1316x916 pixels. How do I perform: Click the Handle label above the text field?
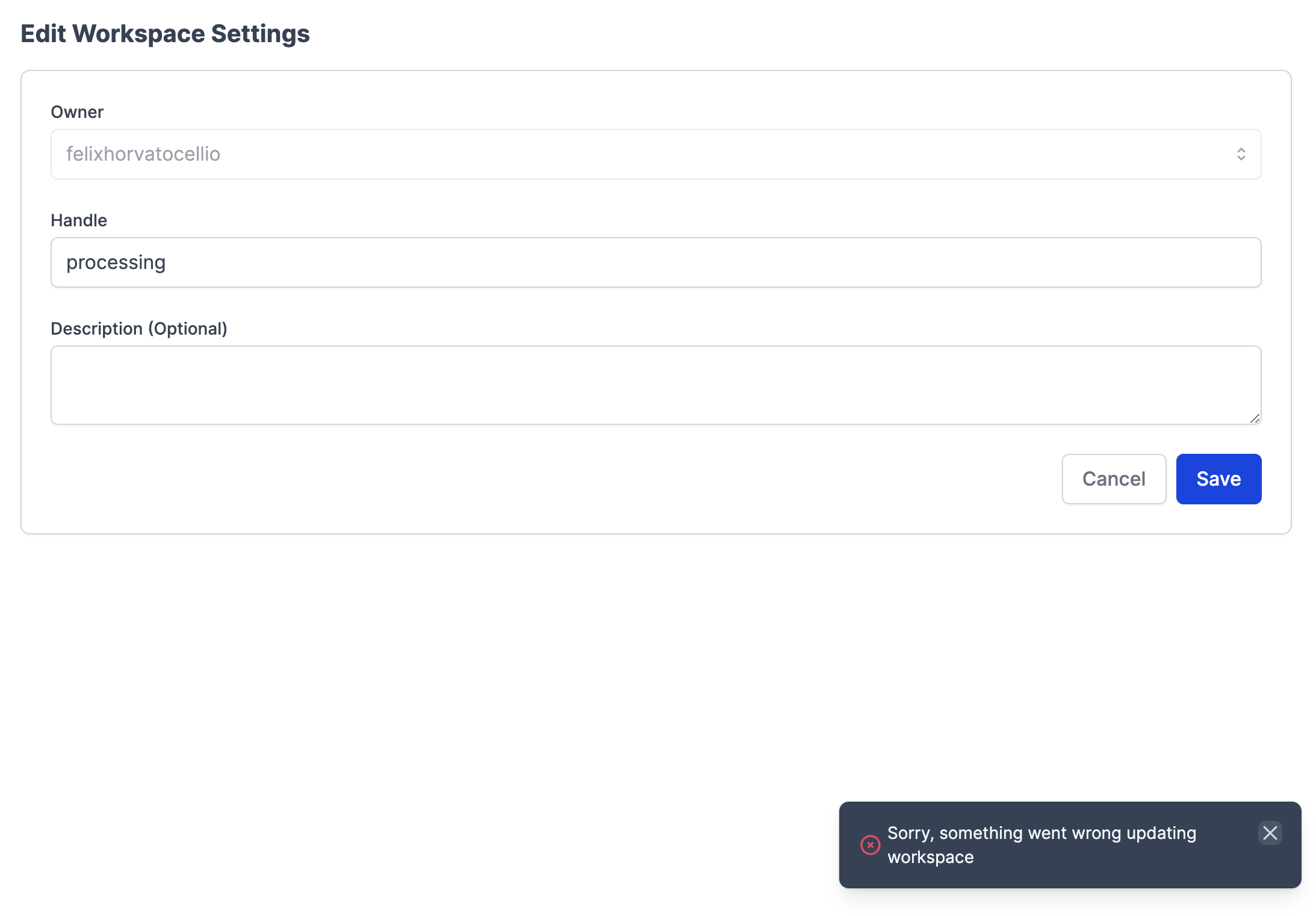pos(79,220)
